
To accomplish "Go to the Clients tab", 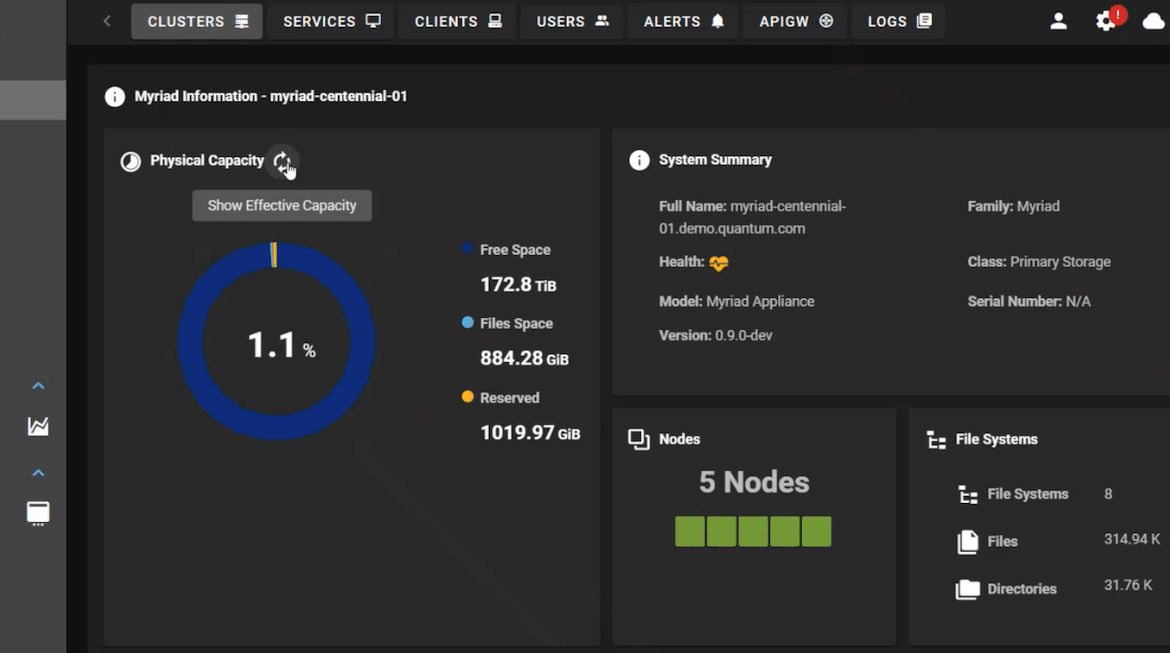I will 457,22.
